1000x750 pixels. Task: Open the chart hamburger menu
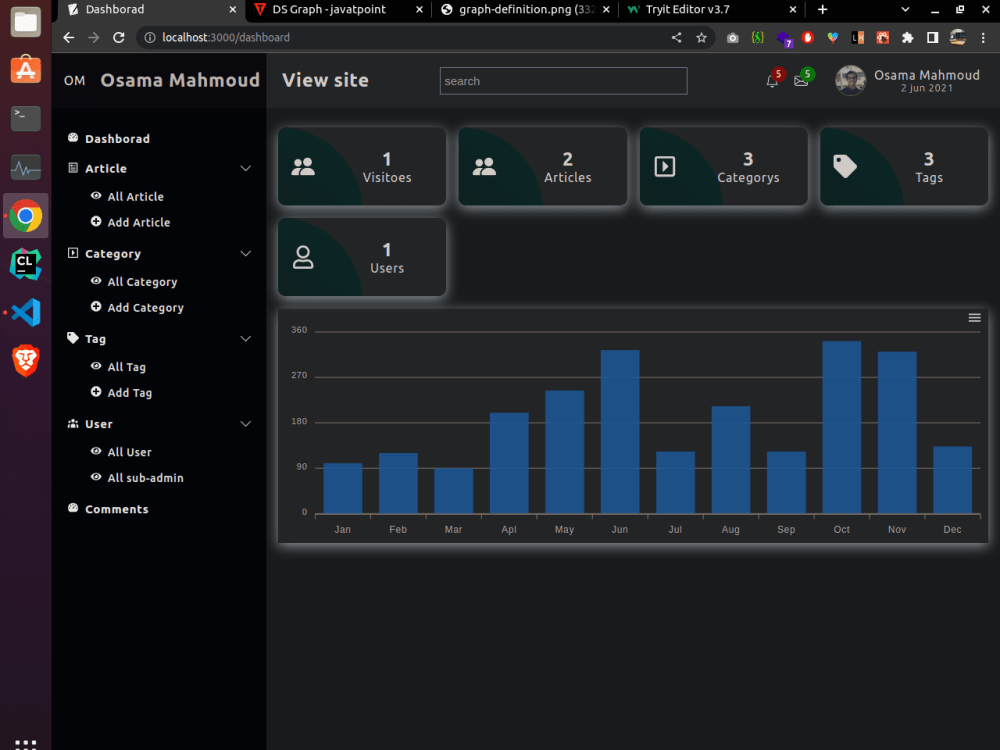pos(974,318)
